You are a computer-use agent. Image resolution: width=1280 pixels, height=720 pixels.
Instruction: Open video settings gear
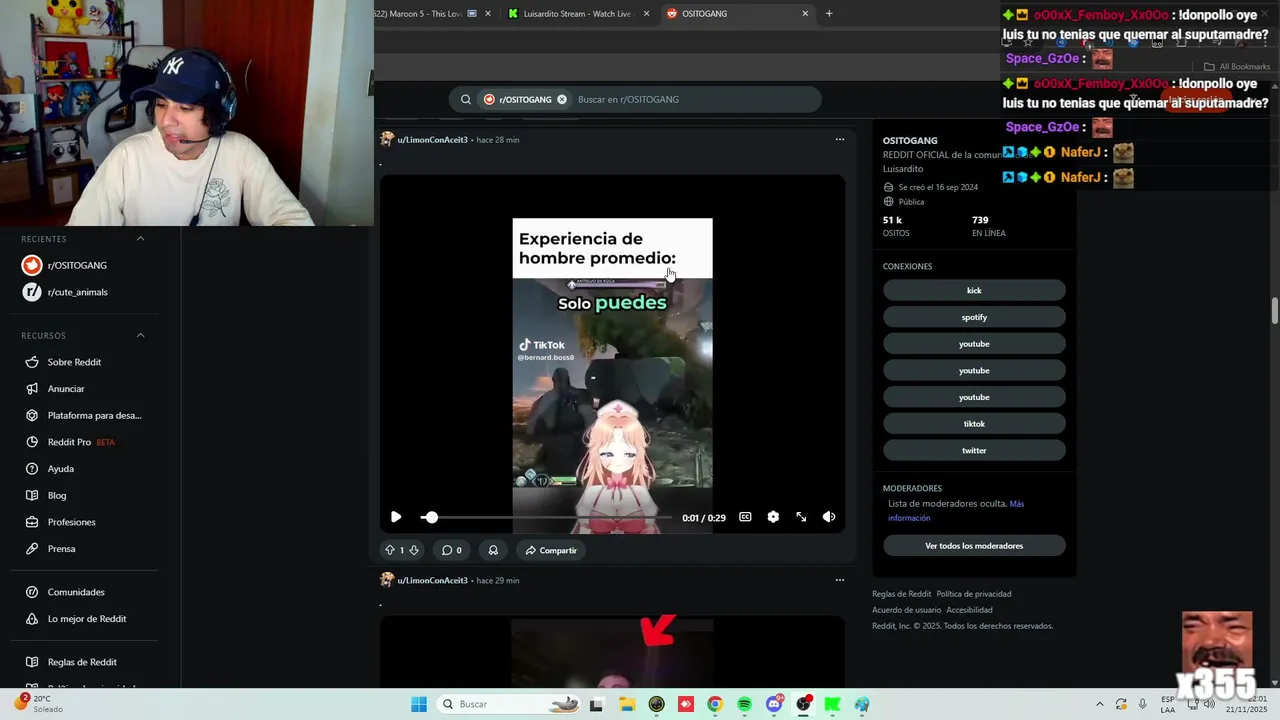[773, 517]
